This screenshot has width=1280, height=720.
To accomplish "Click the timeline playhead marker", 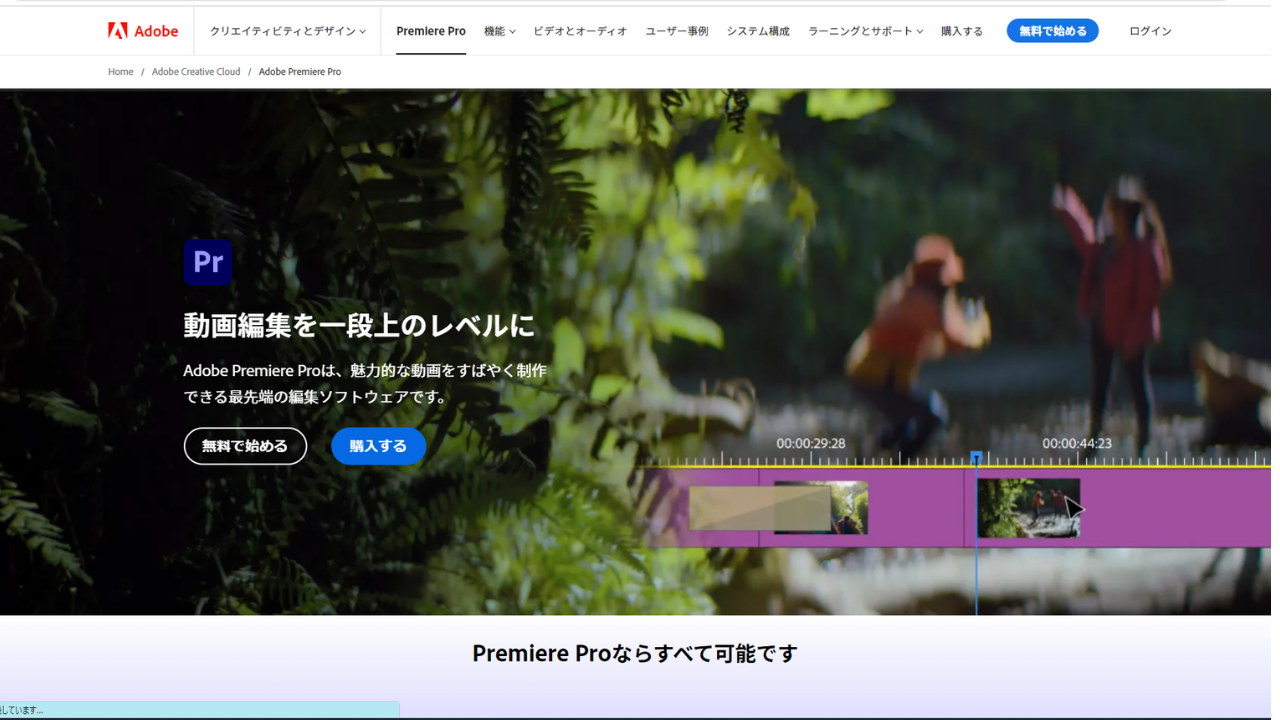I will pos(976,458).
